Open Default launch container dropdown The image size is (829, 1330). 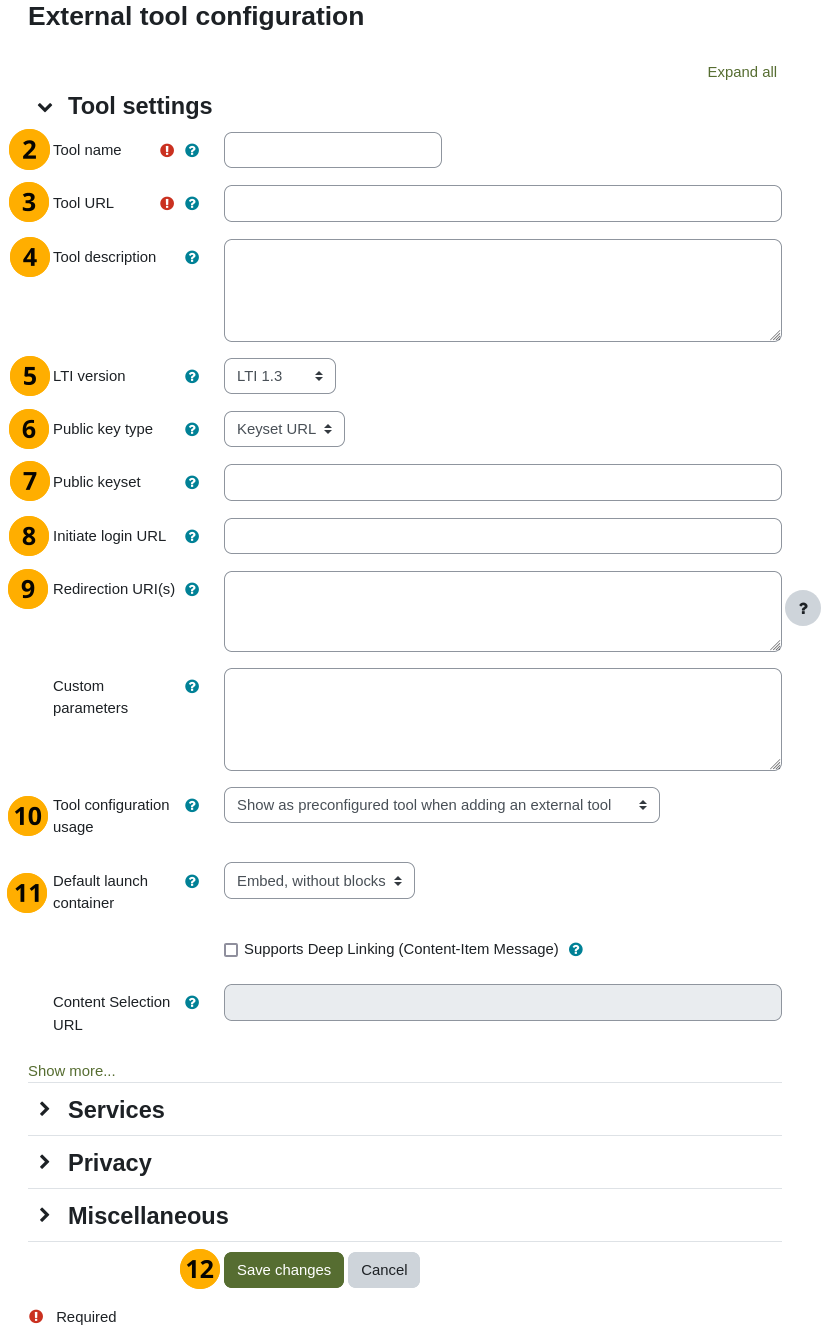click(319, 881)
